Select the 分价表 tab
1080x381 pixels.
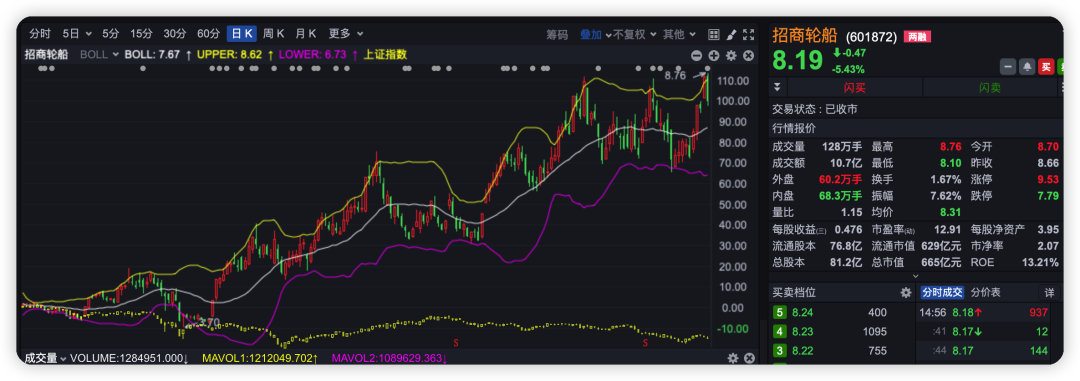click(986, 293)
